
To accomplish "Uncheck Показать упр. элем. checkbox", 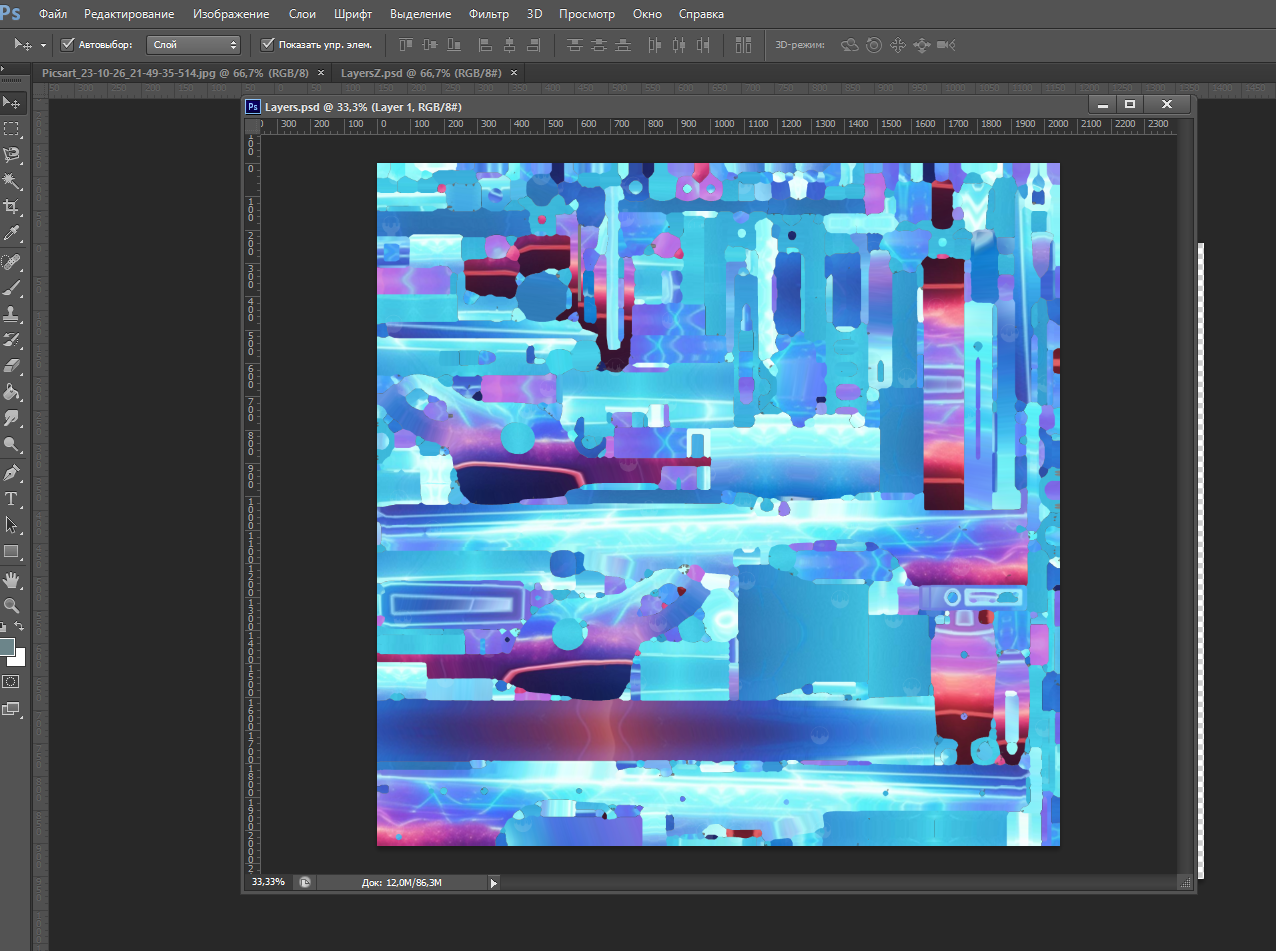I will 267,45.
